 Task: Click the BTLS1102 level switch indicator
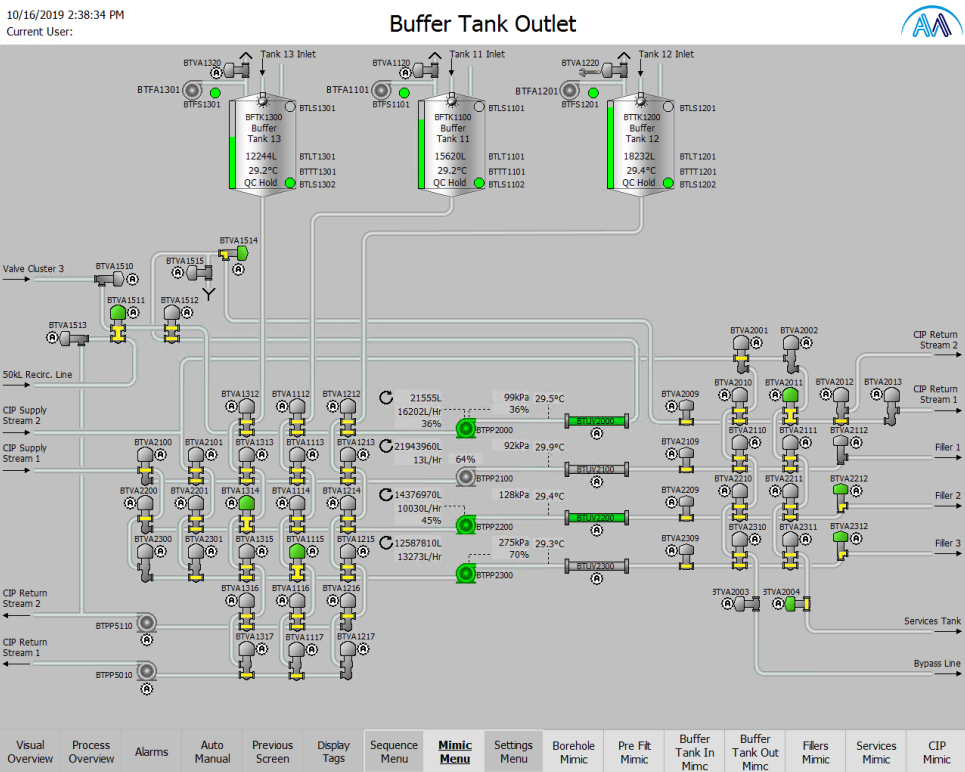479,183
